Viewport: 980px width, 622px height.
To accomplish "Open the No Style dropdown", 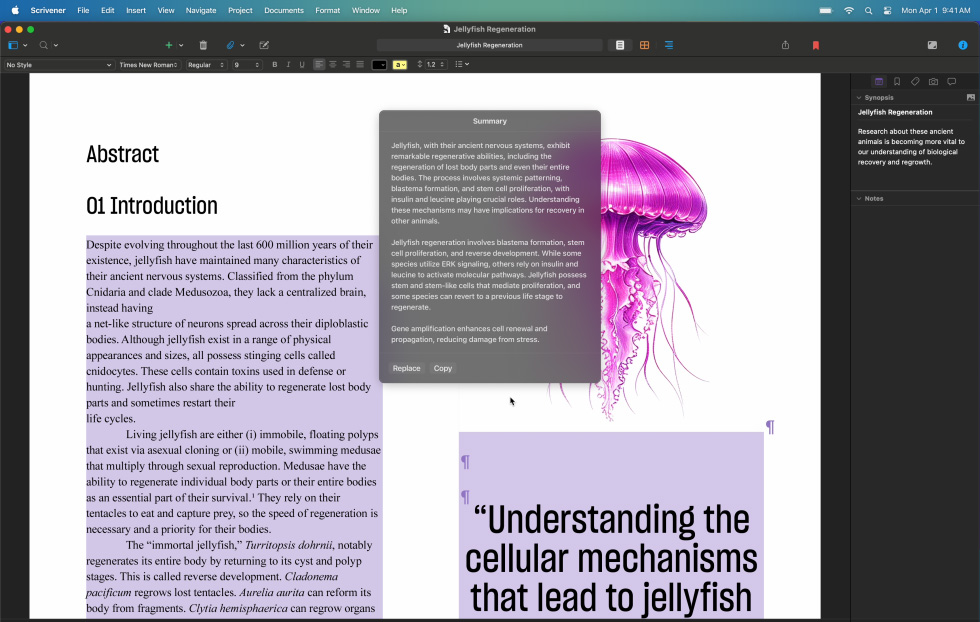I will [x=57, y=64].
